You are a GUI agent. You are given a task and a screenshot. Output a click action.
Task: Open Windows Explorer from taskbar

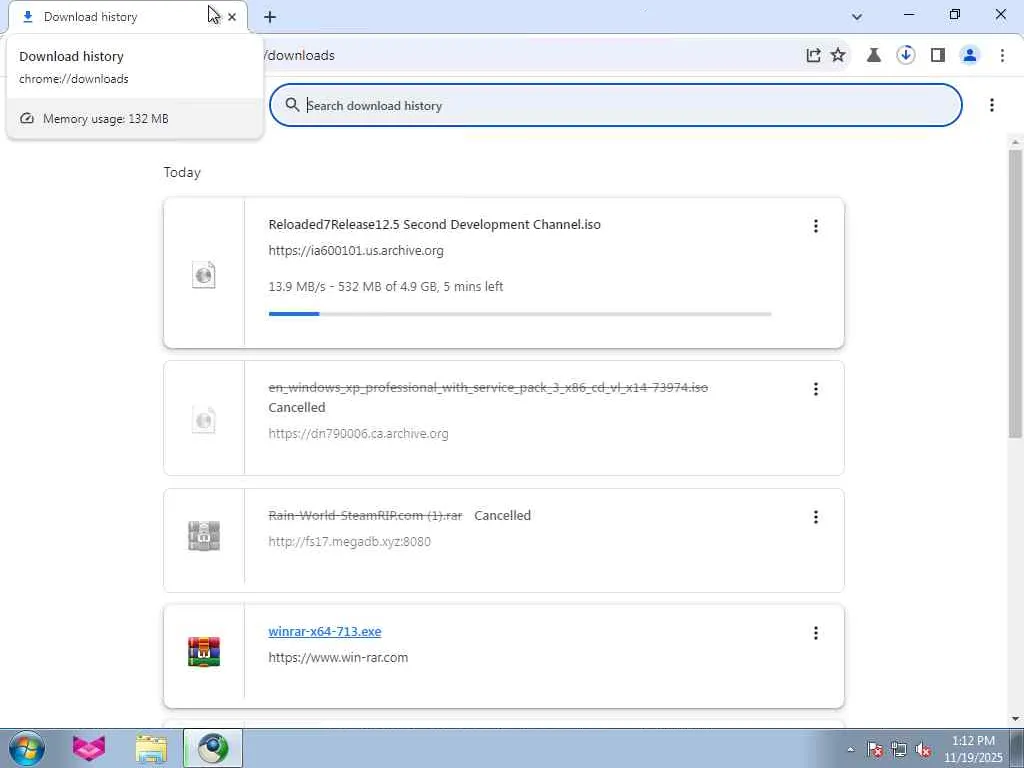pos(151,748)
